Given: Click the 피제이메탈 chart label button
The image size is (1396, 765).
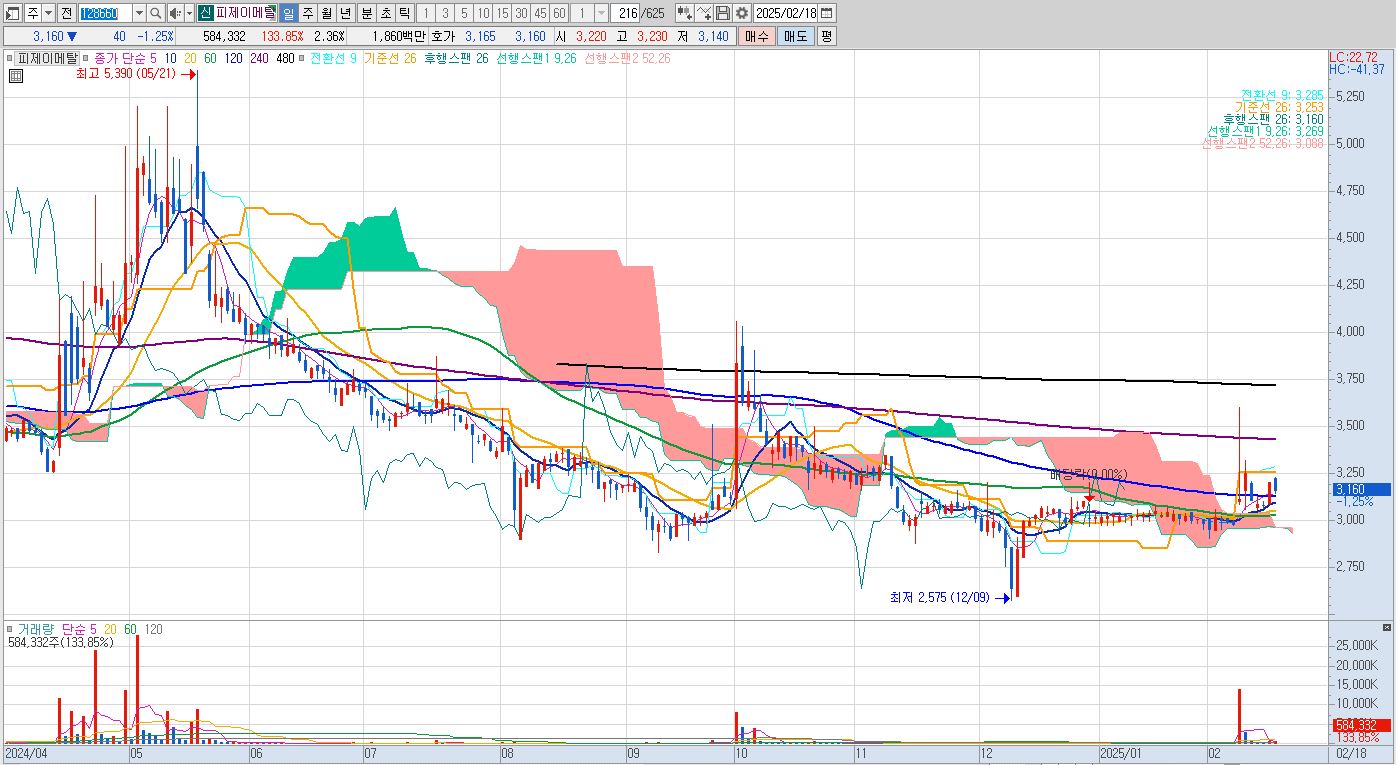Looking at the screenshot, I should (47, 58).
